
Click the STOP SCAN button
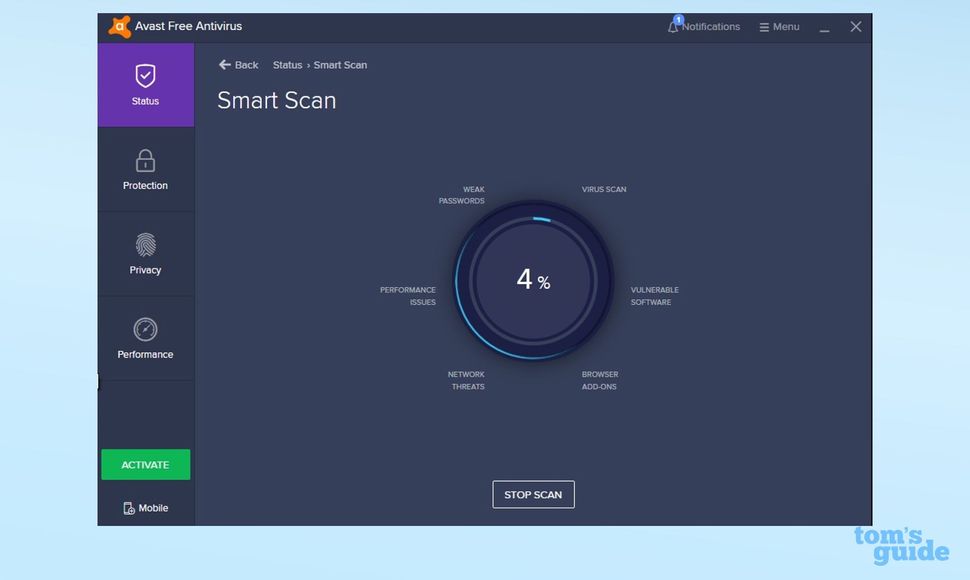pos(533,495)
